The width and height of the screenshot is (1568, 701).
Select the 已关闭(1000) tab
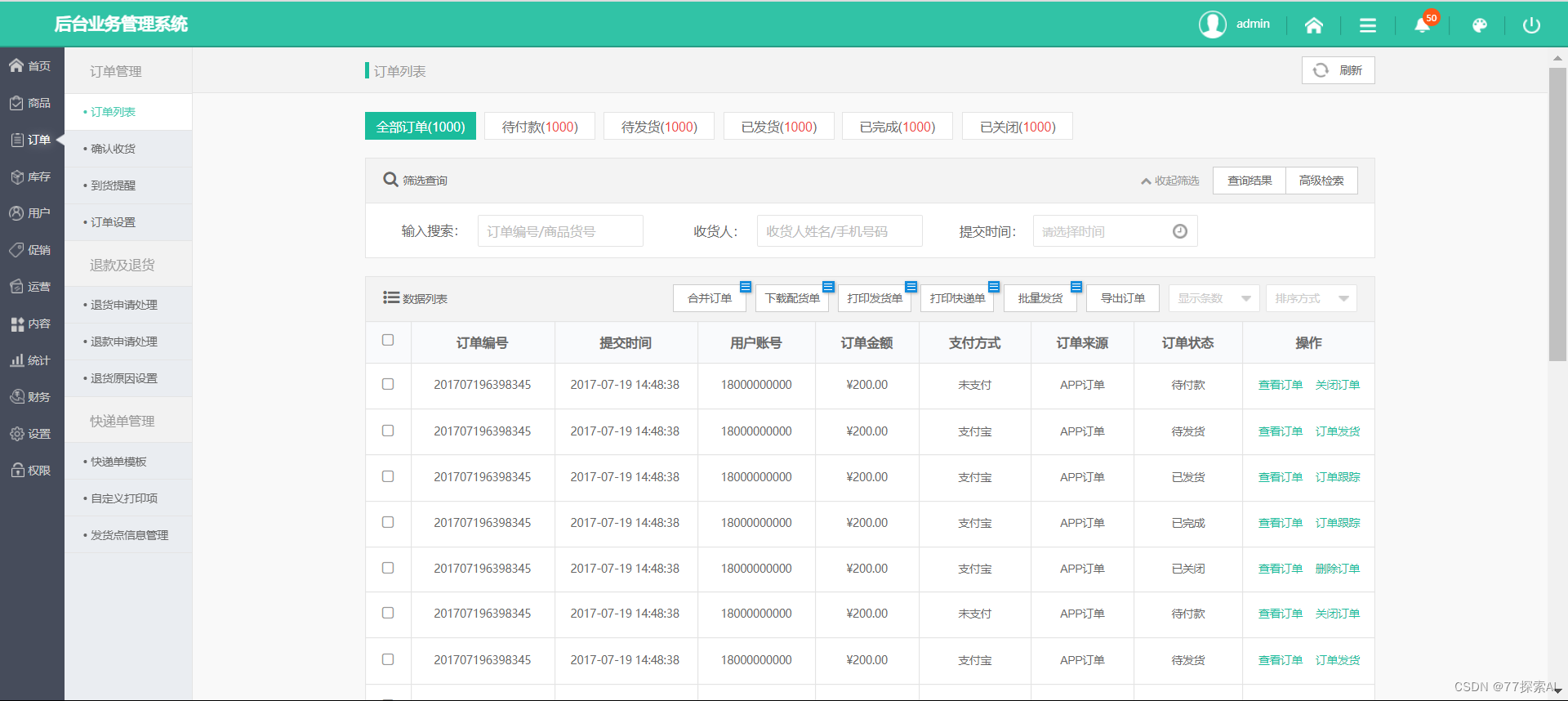click(1018, 127)
